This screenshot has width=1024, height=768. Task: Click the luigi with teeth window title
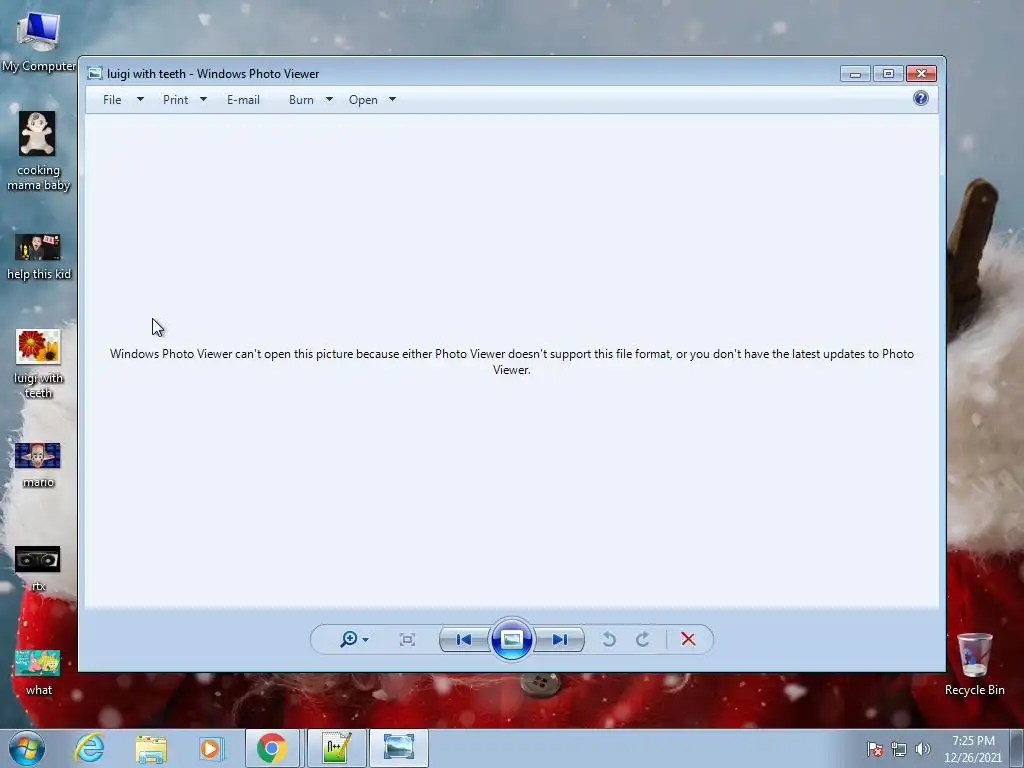[x=213, y=74]
